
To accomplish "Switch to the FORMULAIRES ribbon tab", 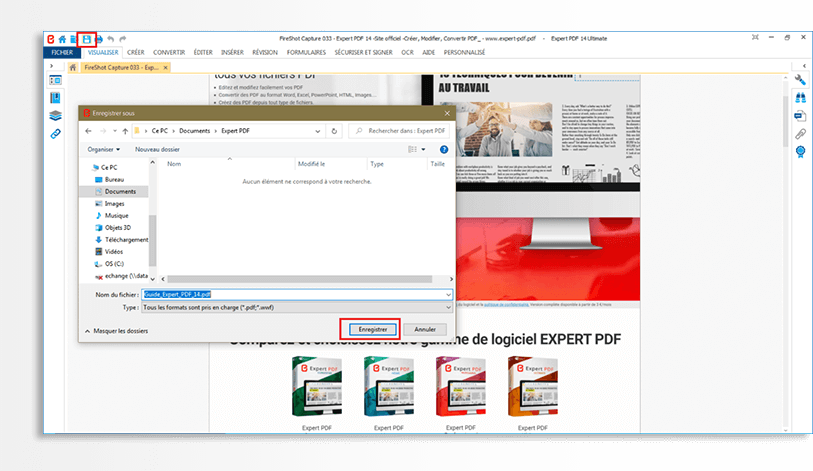I will (x=306, y=52).
